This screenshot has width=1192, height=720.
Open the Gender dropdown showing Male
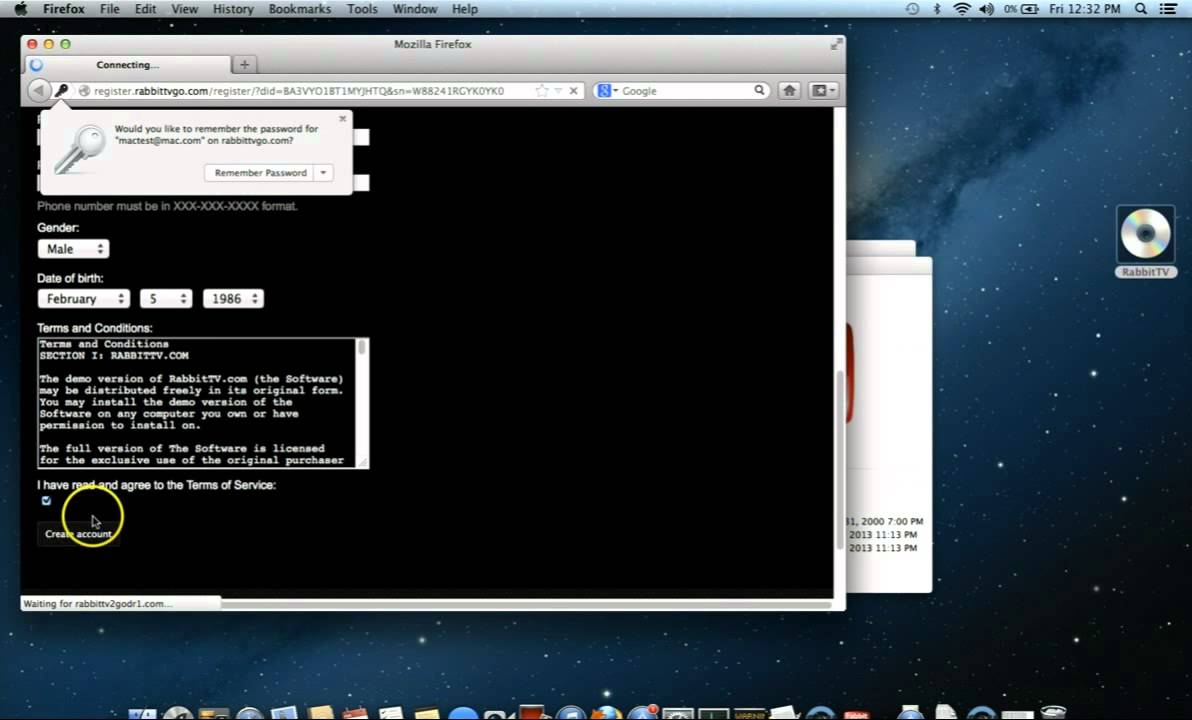click(73, 248)
